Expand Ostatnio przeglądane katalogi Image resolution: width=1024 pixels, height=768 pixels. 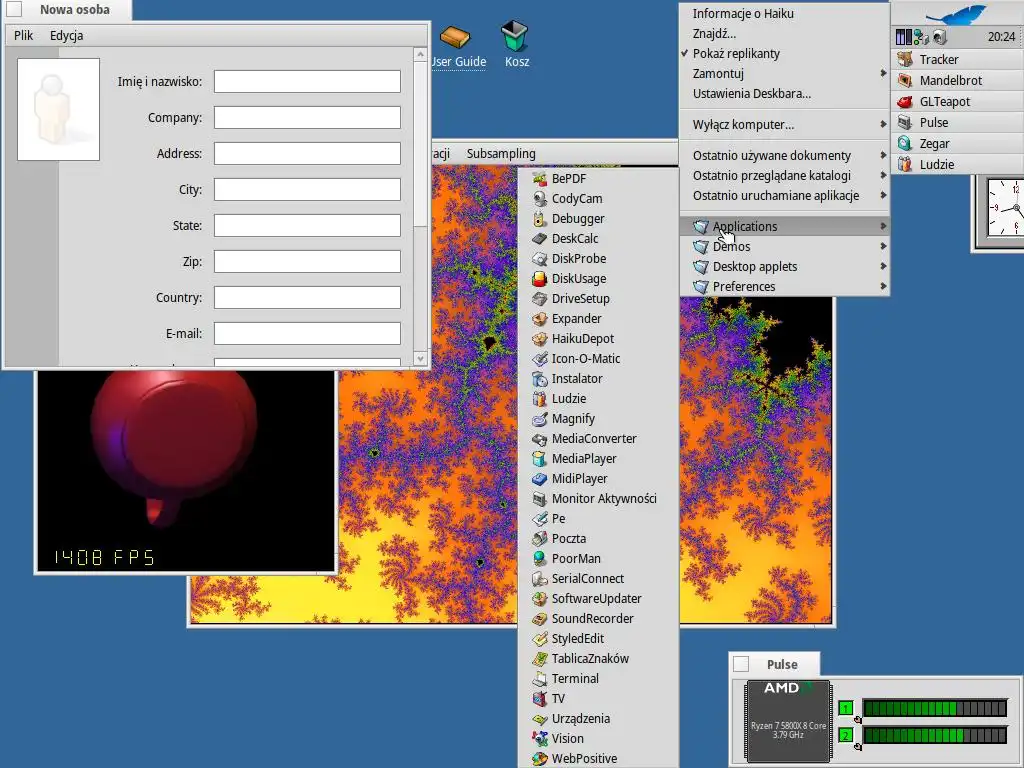point(784,176)
